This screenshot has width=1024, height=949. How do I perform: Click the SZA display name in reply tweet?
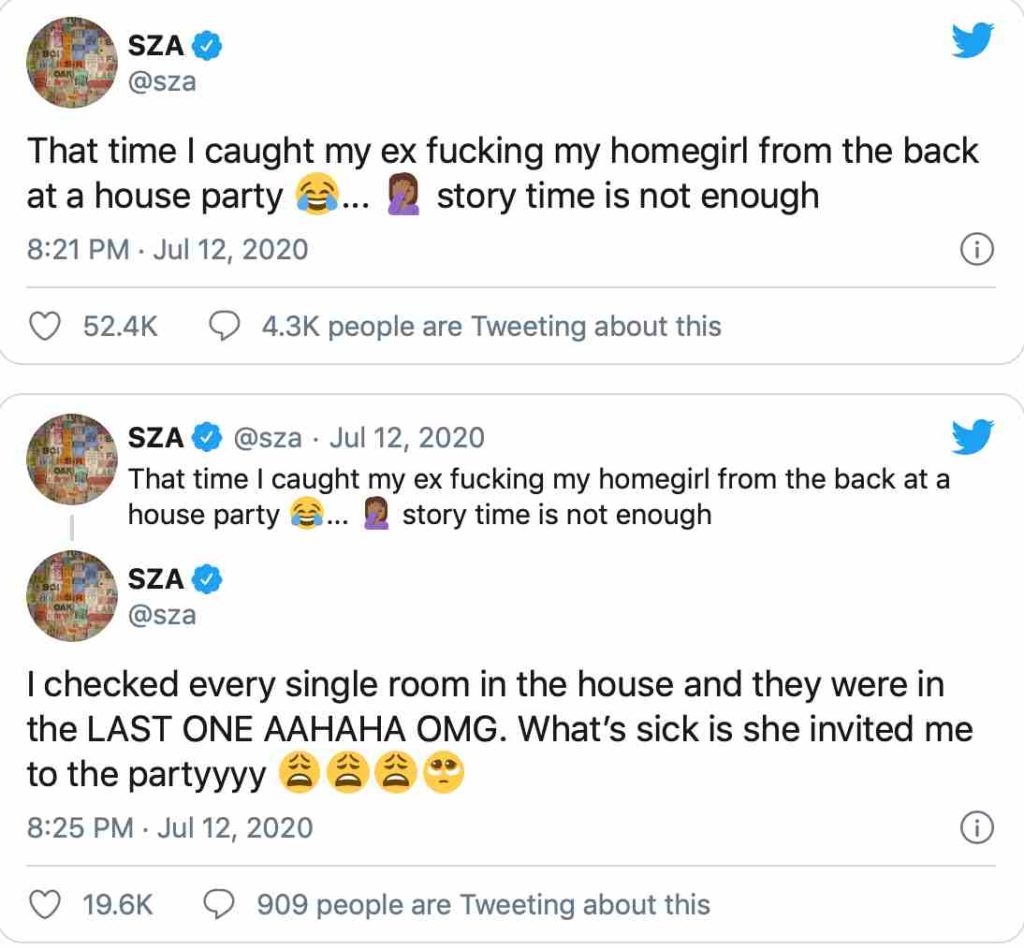click(156, 579)
